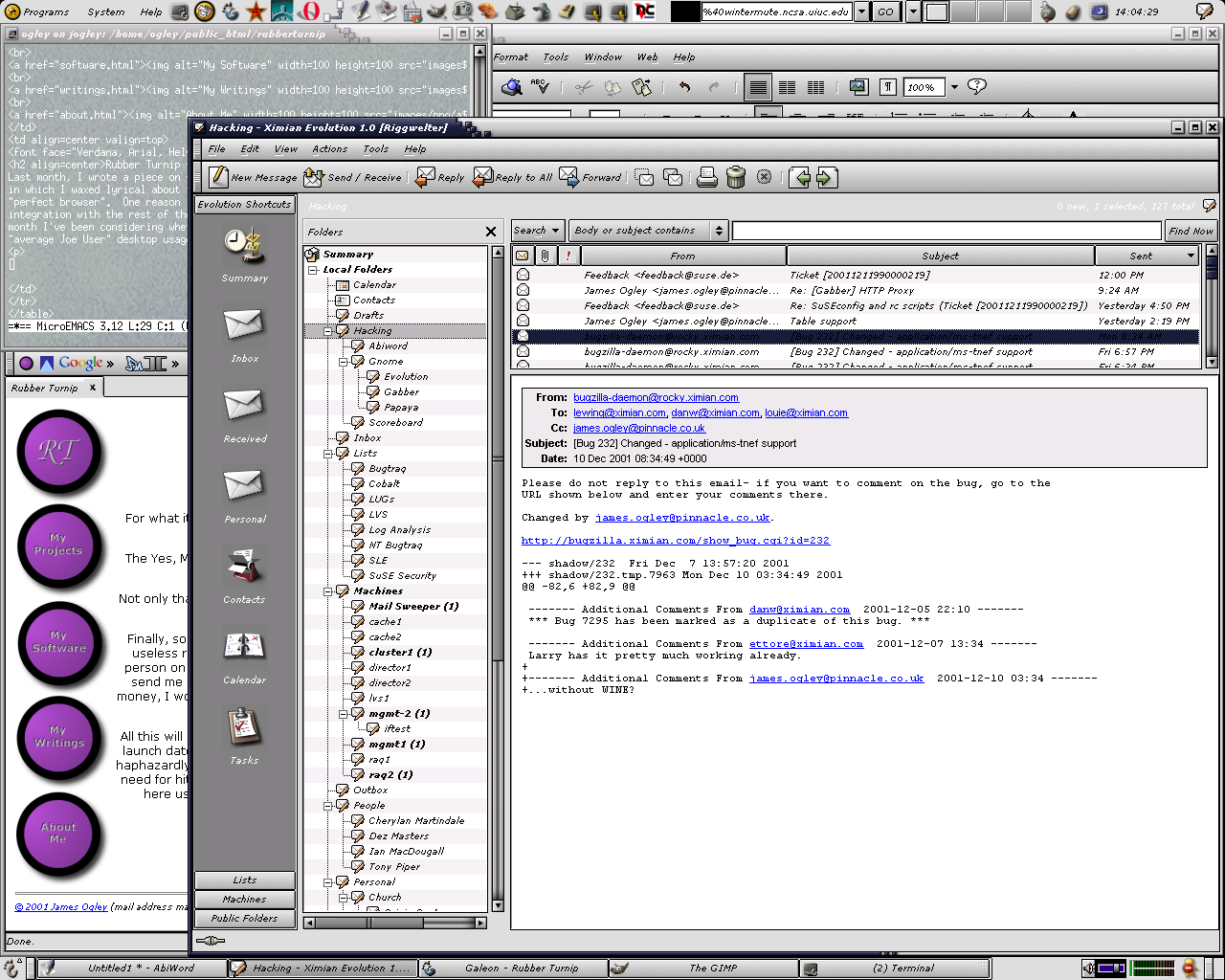Click the ettore@ximian.com link
The height and width of the screenshot is (980, 1225).
pos(806,644)
